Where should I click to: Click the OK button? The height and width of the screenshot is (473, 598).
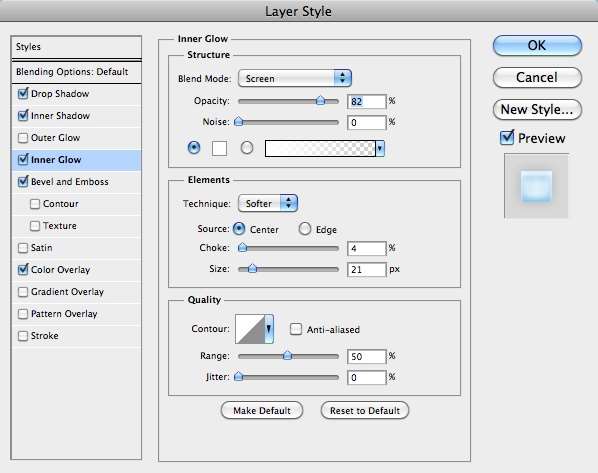coord(537,45)
